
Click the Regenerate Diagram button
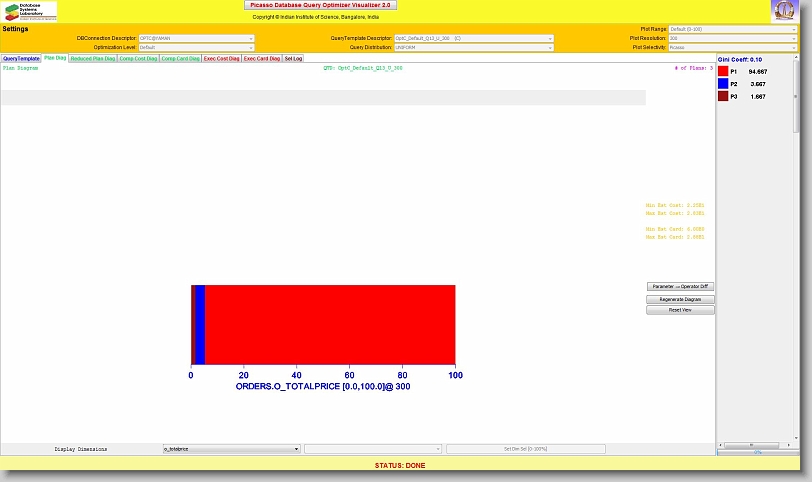680,299
